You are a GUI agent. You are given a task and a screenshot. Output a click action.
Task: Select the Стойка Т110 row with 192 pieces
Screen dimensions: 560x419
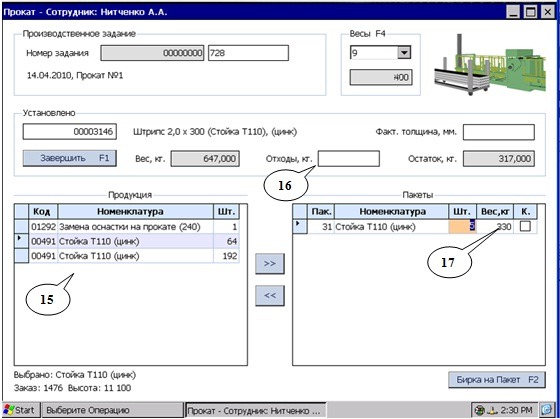click(x=127, y=256)
